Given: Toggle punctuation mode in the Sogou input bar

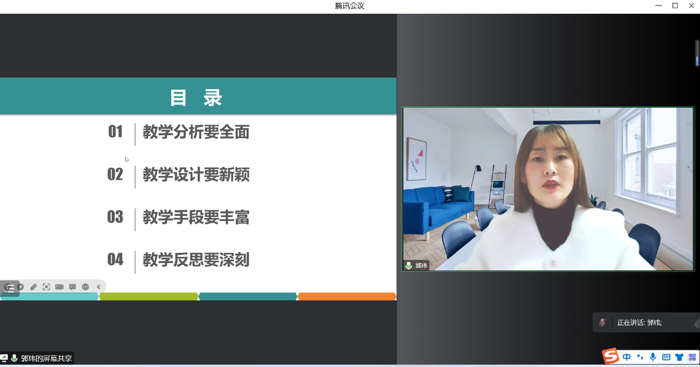Looking at the screenshot, I should [640, 357].
